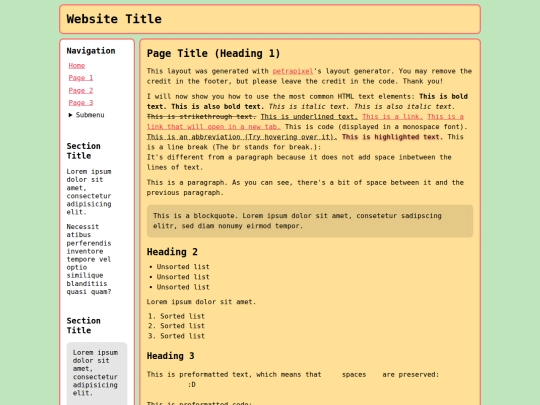Image resolution: width=540 pixels, height=405 pixels.
Task: Click the Heading 3 title
Action: pos(170,356)
